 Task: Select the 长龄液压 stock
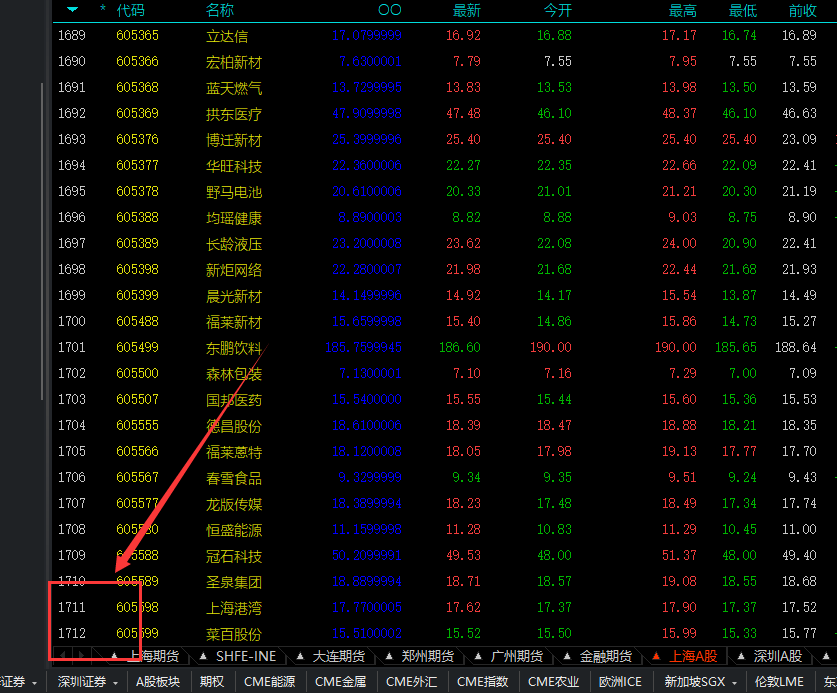[234, 244]
